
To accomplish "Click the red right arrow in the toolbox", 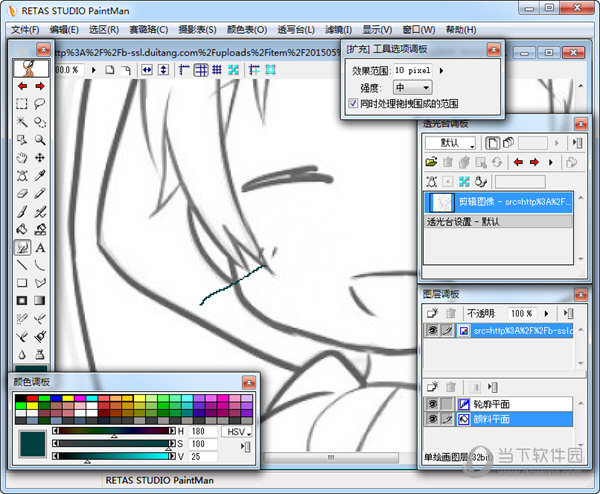I will 40,86.
